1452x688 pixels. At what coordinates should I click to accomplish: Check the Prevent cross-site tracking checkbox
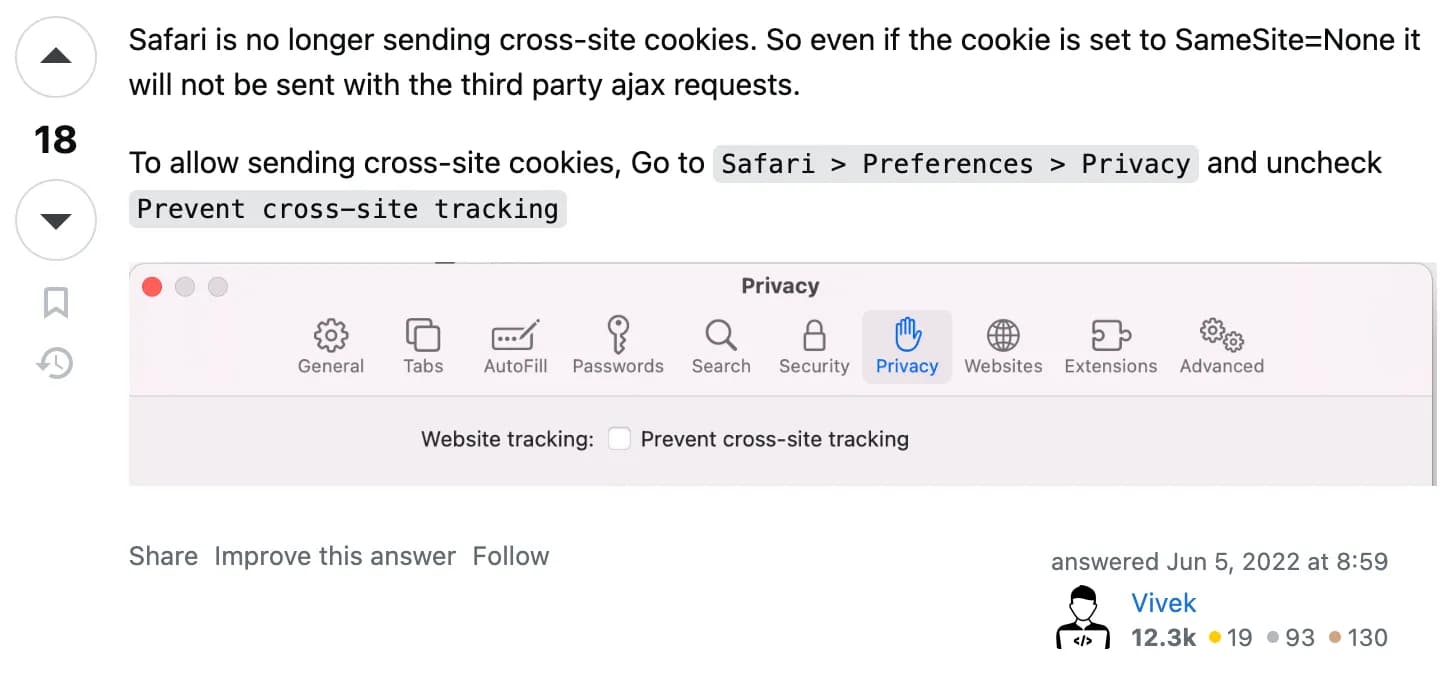(619, 438)
